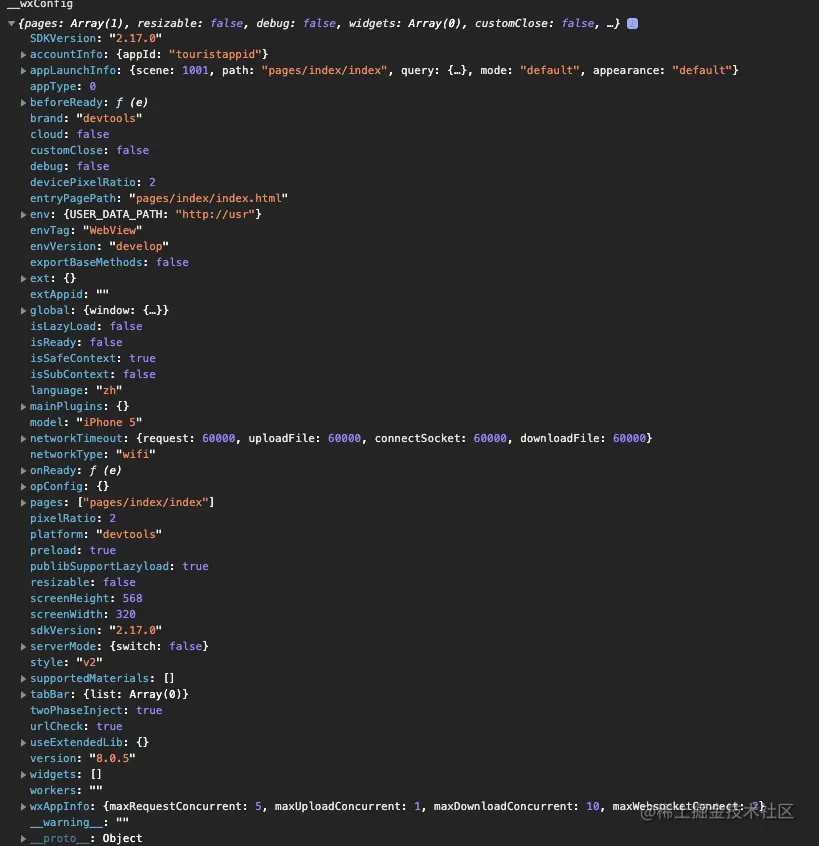
Task: Select the networkType "wifi" value
Action: pyautogui.click(x=135, y=454)
